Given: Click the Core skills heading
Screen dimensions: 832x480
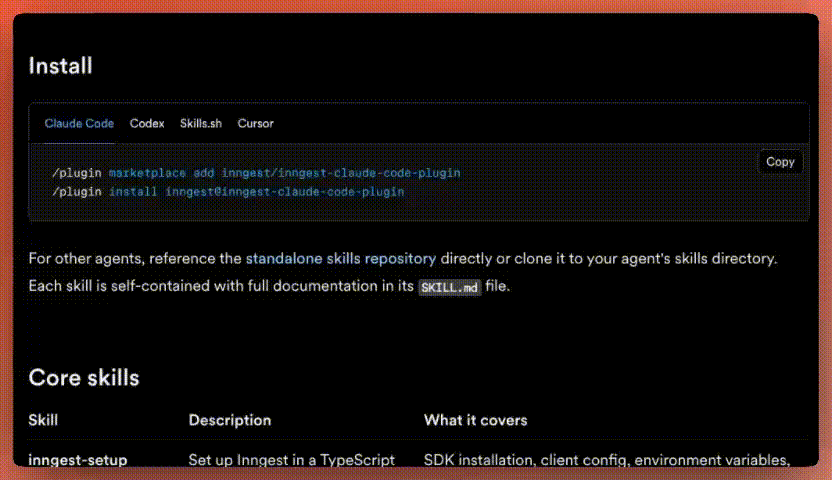Looking at the screenshot, I should tap(84, 378).
